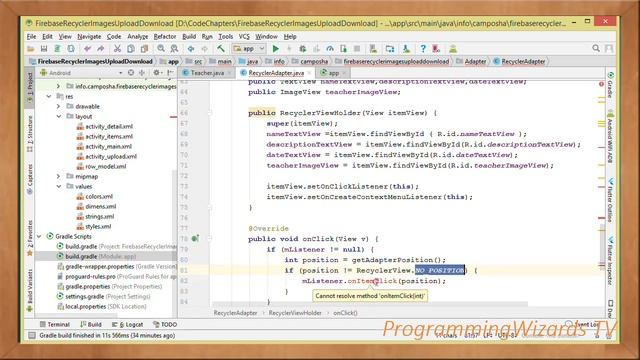Open strings.xml in values folder
Screen dimensions: 640x360
tap(96, 216)
